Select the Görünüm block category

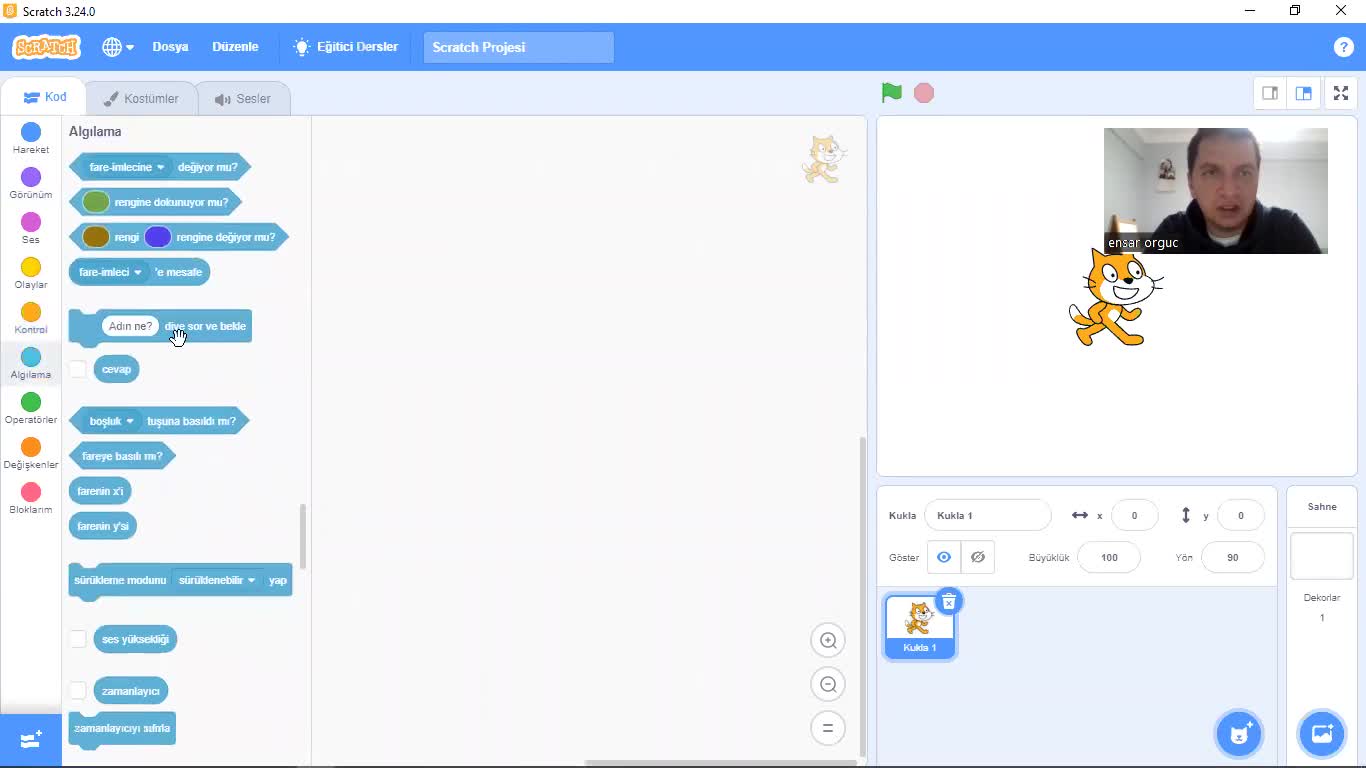click(31, 183)
